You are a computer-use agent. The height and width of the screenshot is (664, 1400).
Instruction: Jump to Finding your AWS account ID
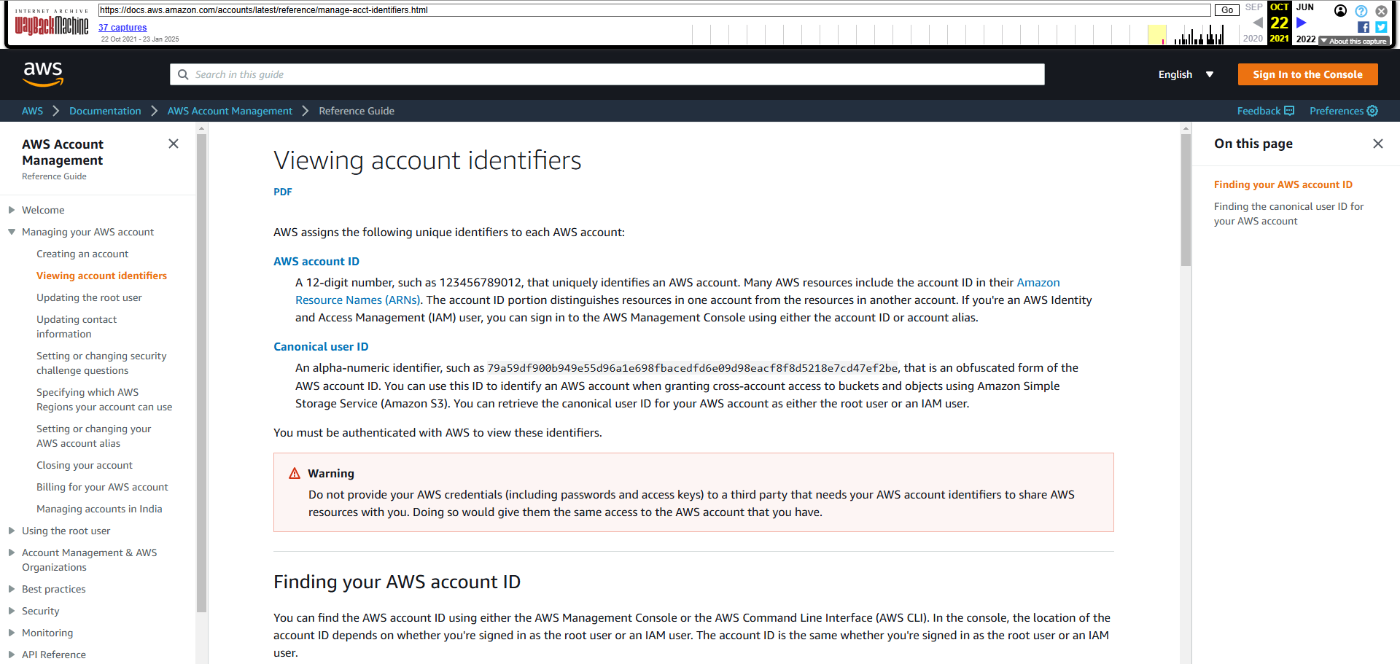(1283, 185)
